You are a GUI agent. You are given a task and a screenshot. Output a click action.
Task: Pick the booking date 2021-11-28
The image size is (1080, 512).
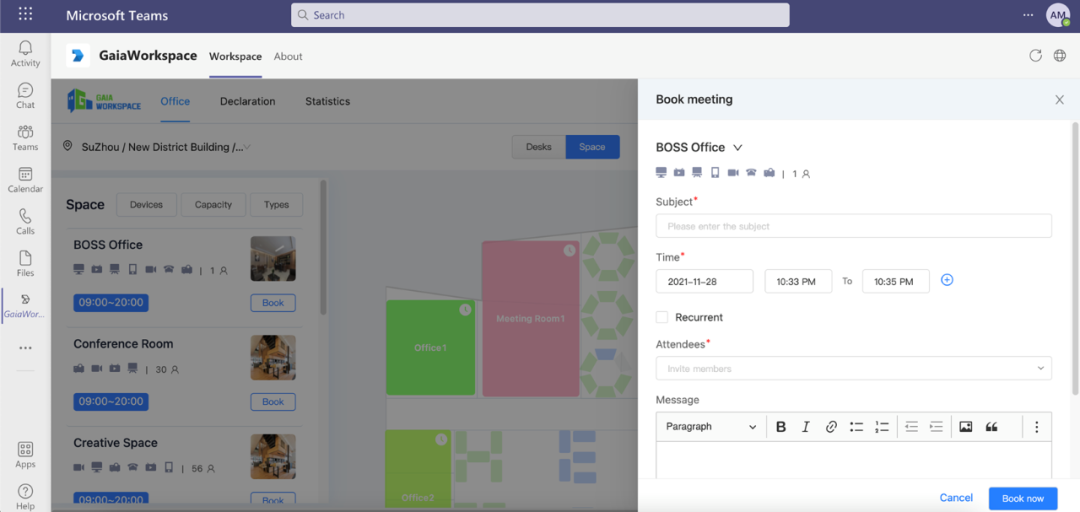click(x=705, y=281)
